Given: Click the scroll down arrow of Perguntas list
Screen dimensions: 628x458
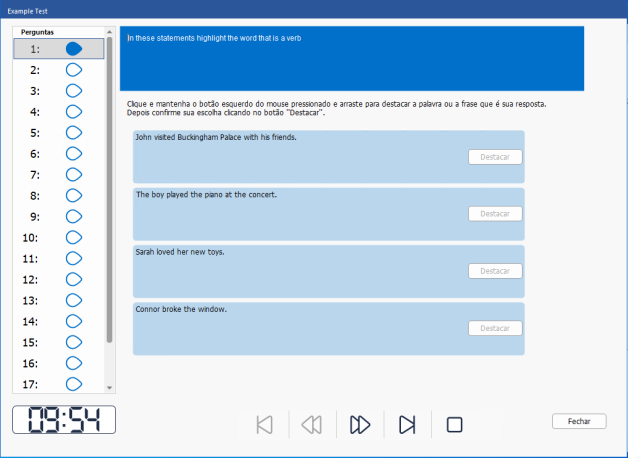Looking at the screenshot, I should point(109,388).
